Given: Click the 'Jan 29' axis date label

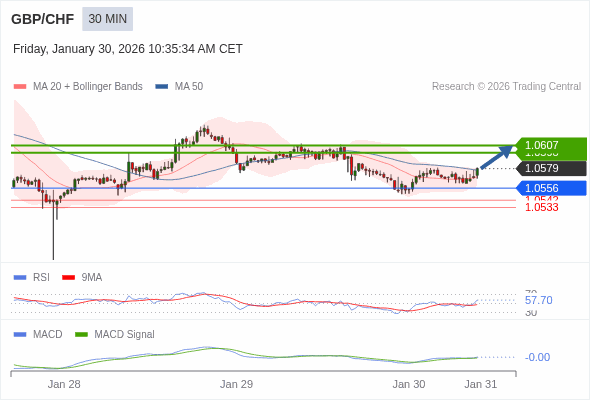Looking at the screenshot, I should click(236, 384).
